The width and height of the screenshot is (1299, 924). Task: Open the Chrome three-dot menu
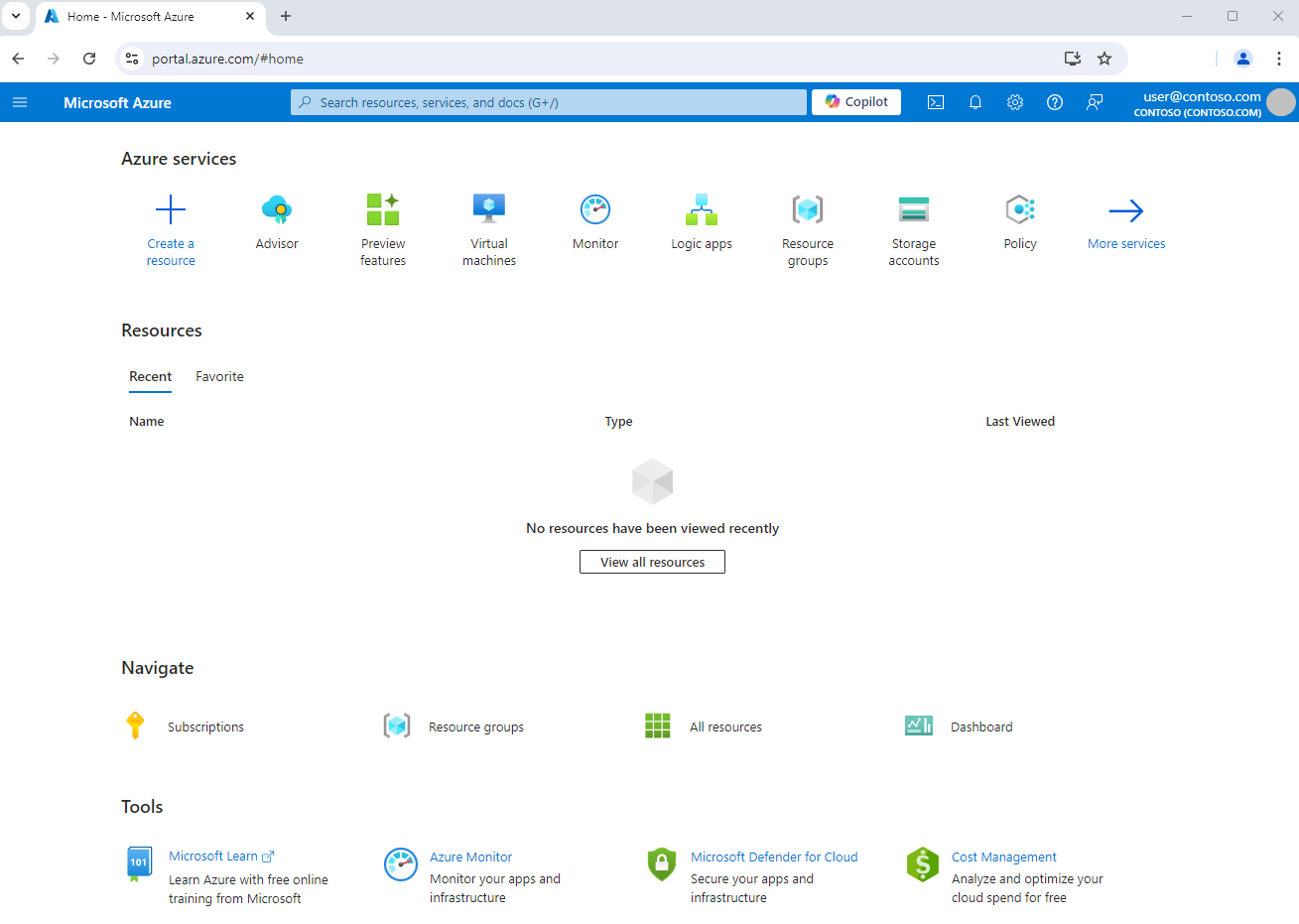pyautogui.click(x=1279, y=59)
